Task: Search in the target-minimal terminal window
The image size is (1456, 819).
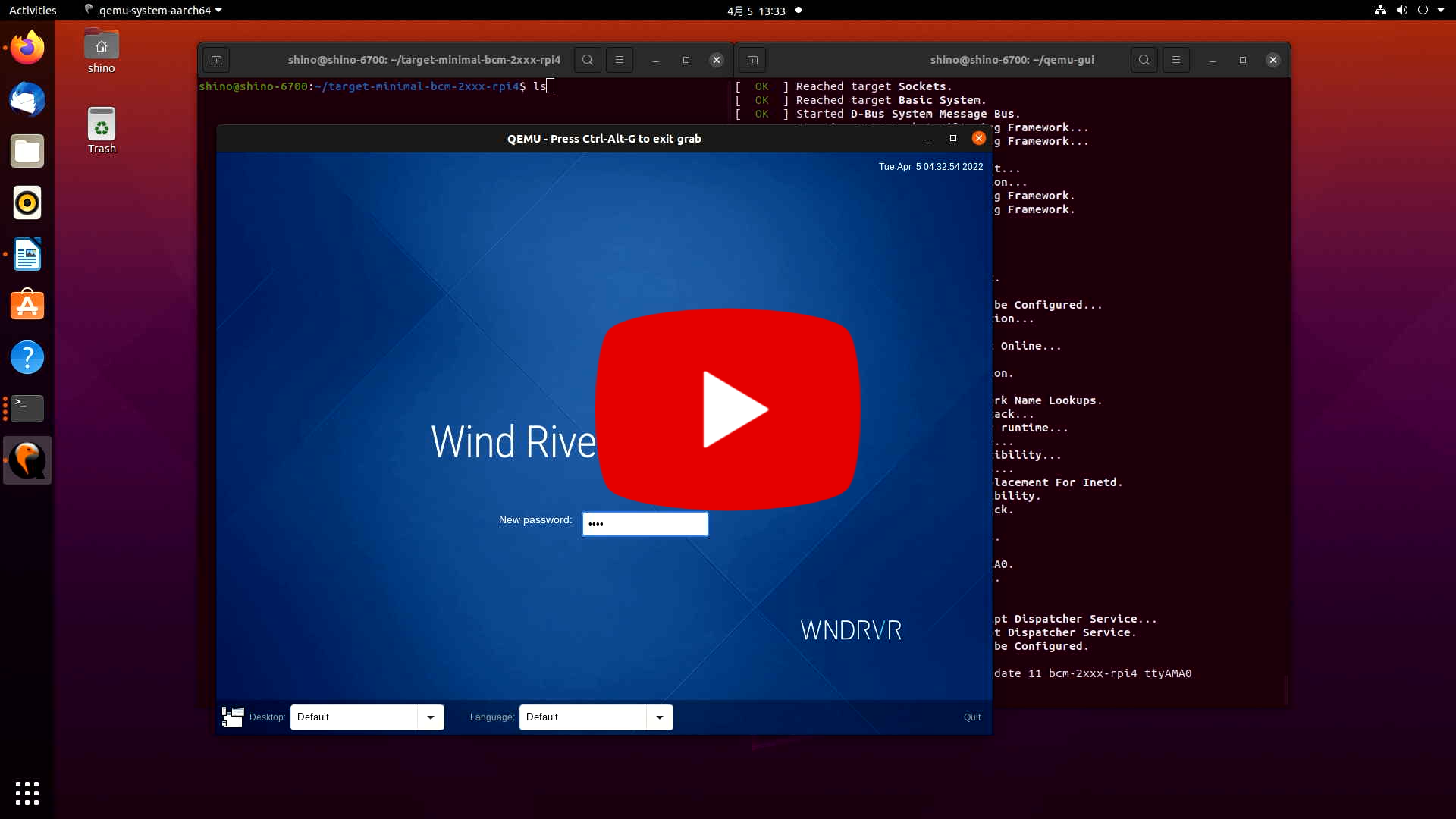Action: pyautogui.click(x=588, y=60)
